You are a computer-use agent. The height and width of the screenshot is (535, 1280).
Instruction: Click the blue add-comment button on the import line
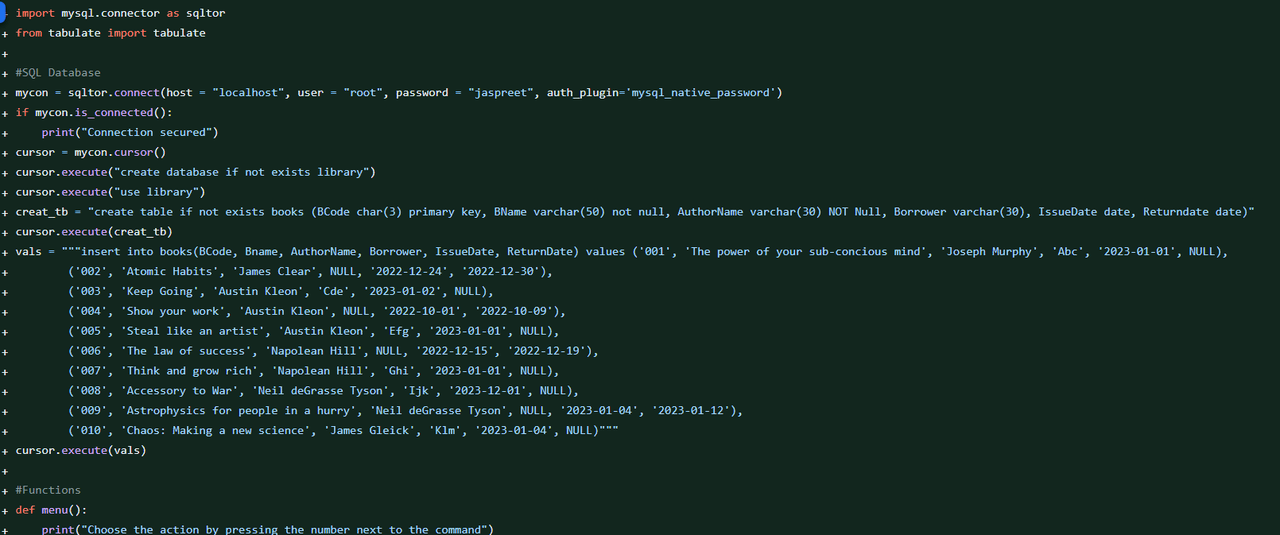pos(4,13)
